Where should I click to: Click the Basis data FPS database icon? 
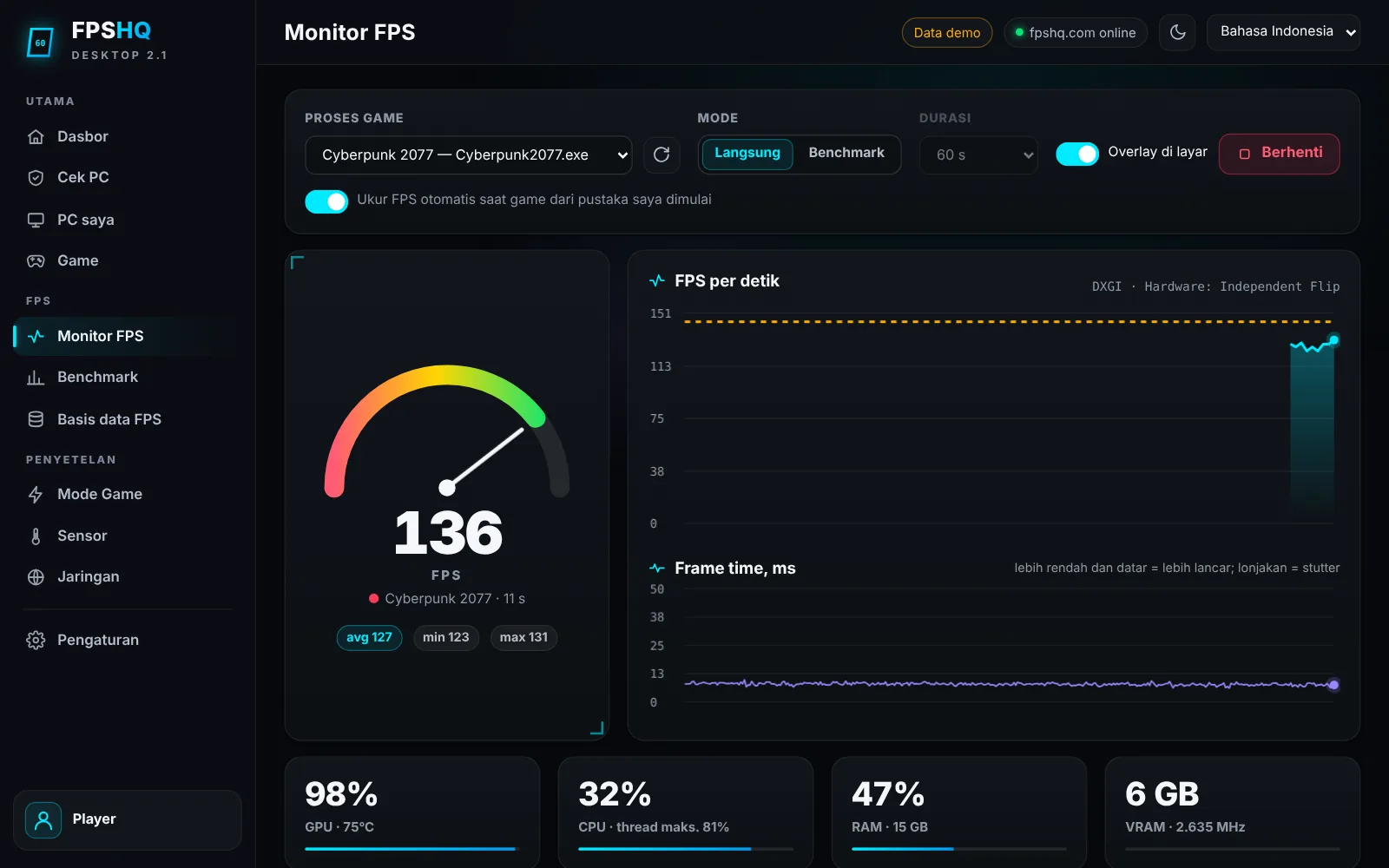click(36, 419)
